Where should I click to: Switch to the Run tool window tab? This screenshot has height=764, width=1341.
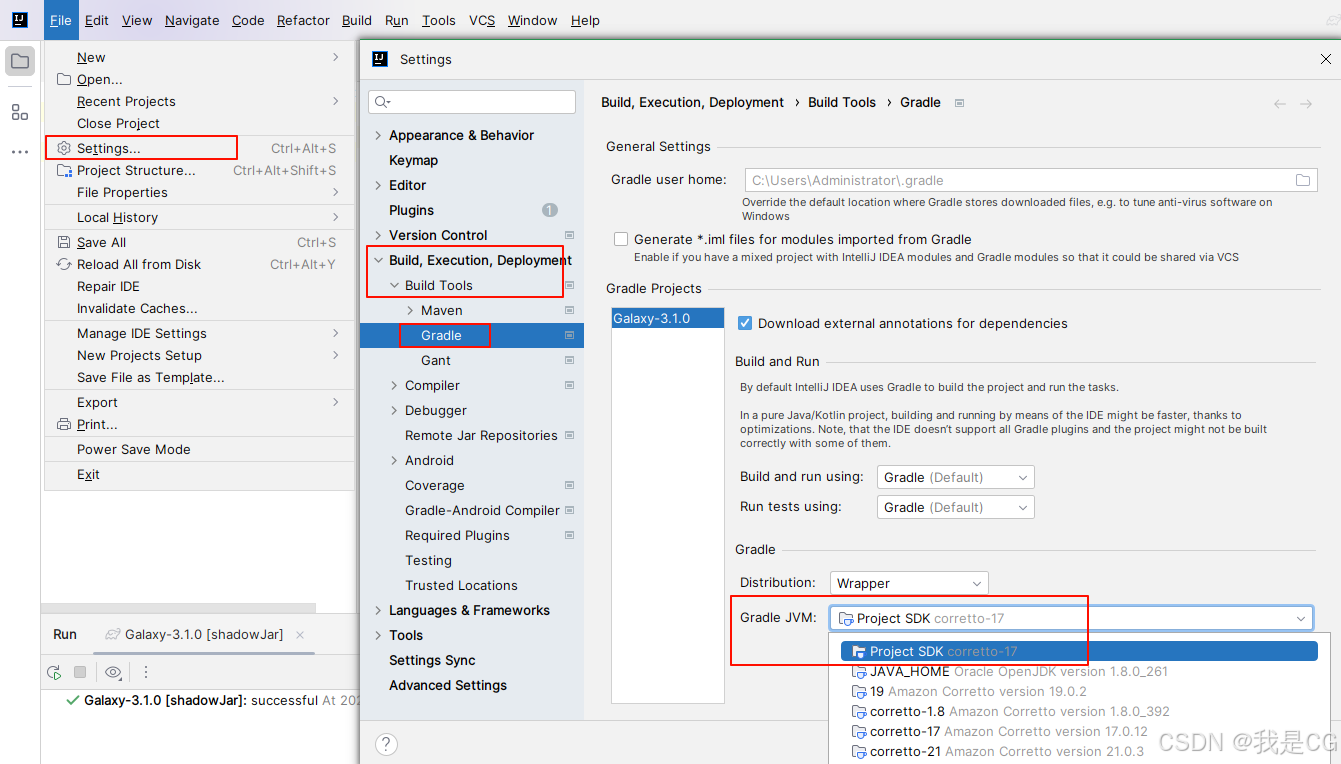(x=65, y=634)
